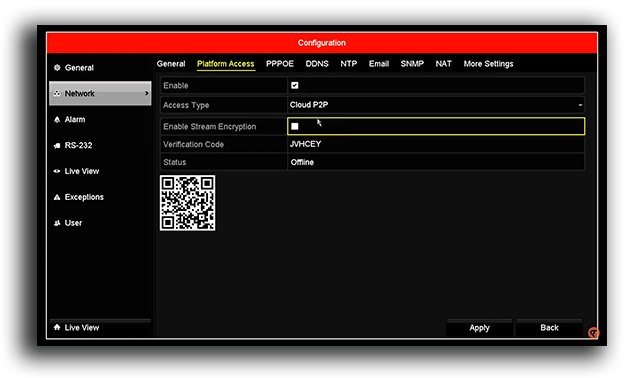Screen dimensions: 641x378
Task: Click the Access Type dropdown arrow
Action: point(580,105)
